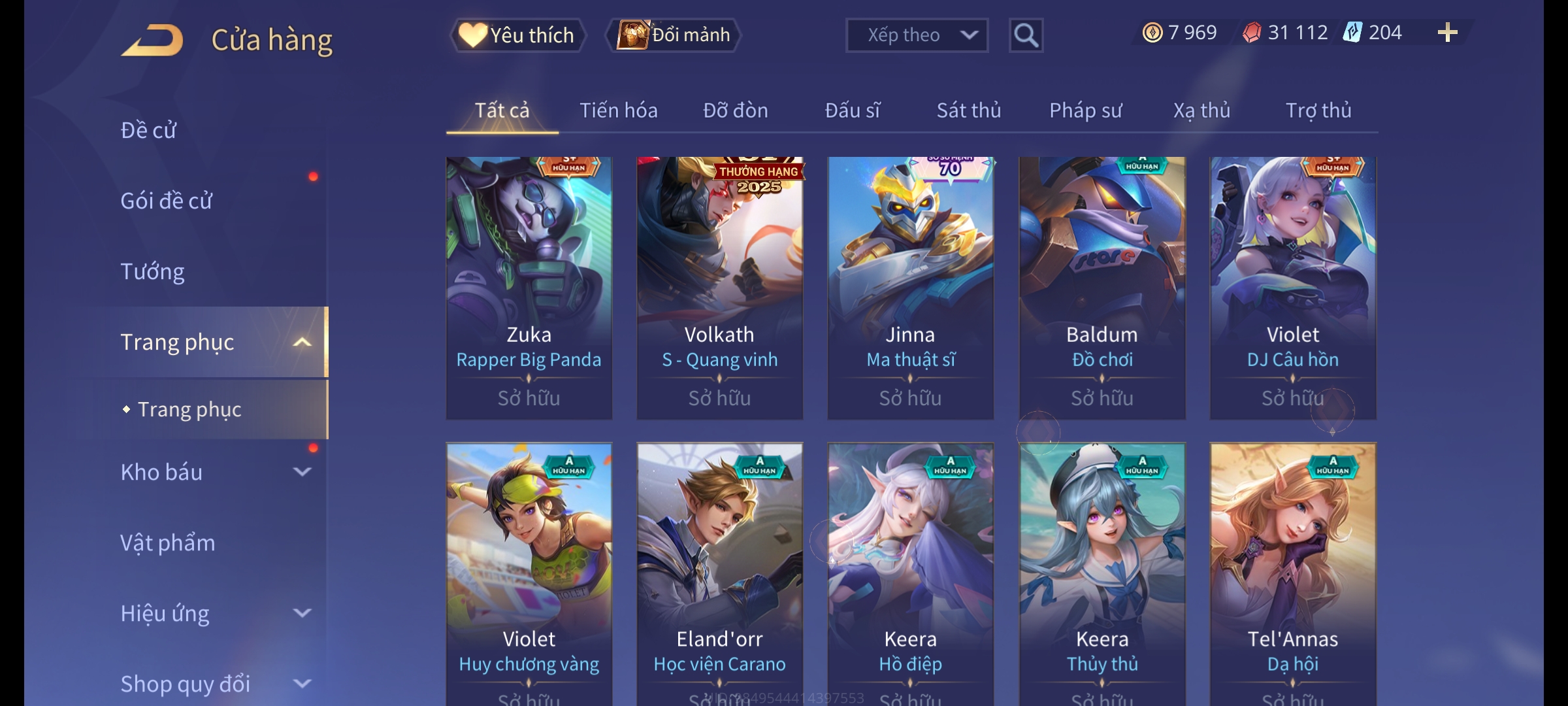The width and height of the screenshot is (1568, 706).
Task: Open Yêu thích favorites heart button
Action: coord(517,35)
